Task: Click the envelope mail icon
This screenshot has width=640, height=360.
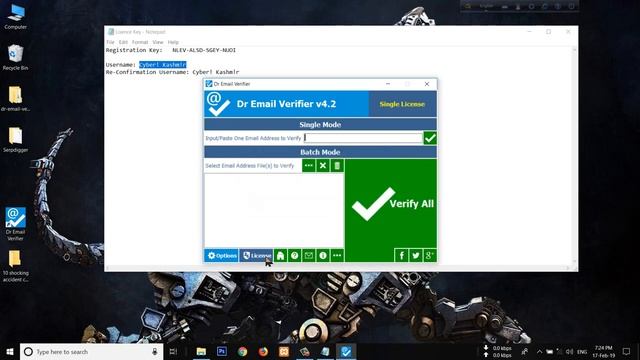Action: (309, 256)
